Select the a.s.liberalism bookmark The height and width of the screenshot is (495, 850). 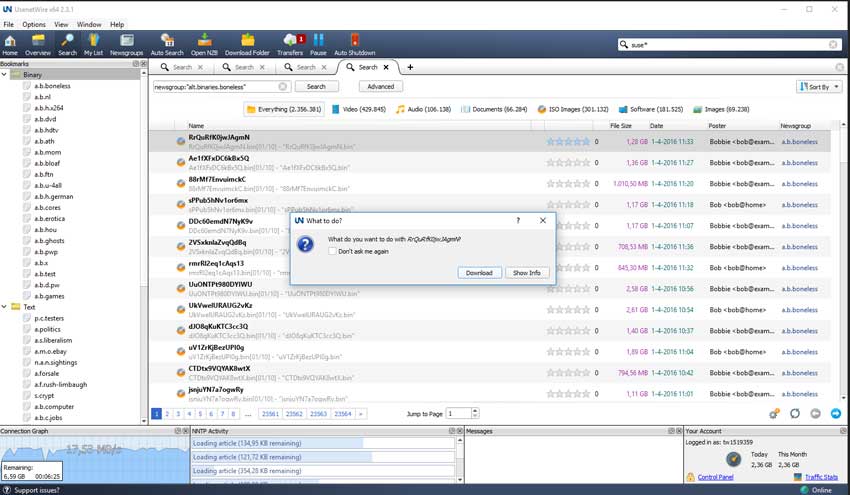53,340
